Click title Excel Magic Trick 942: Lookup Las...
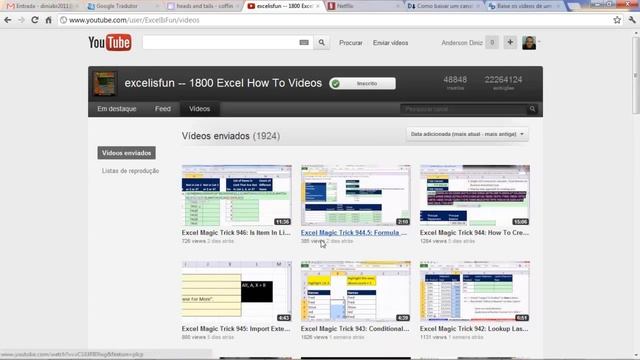The width and height of the screenshot is (640, 360). [x=474, y=329]
